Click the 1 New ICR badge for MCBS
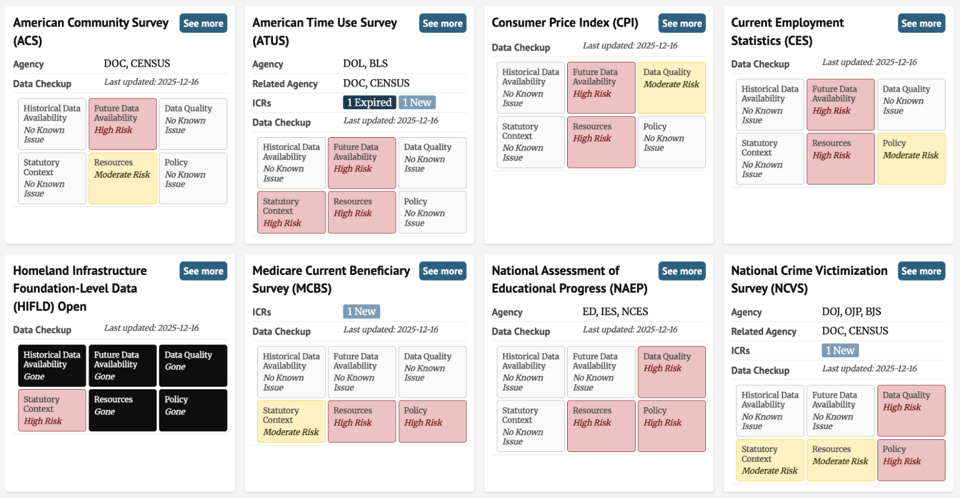Screen dimensions: 960x498 click(x=361, y=311)
